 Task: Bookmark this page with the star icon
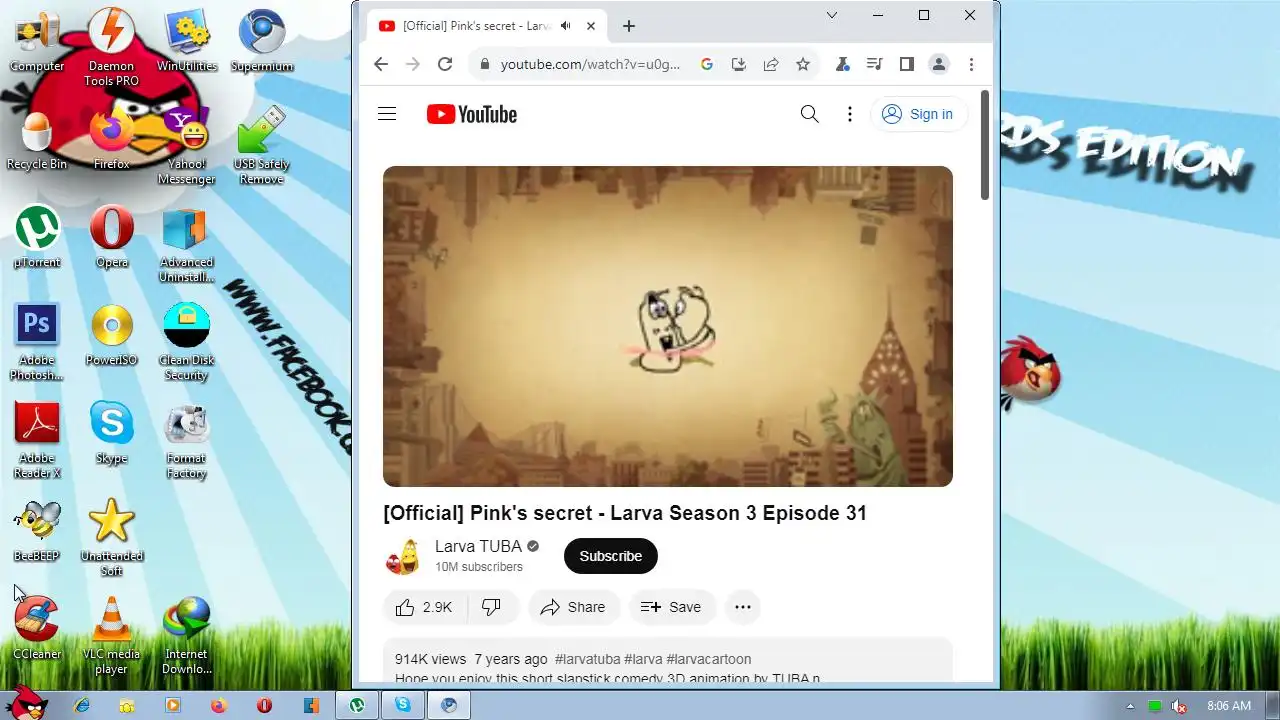click(x=803, y=64)
